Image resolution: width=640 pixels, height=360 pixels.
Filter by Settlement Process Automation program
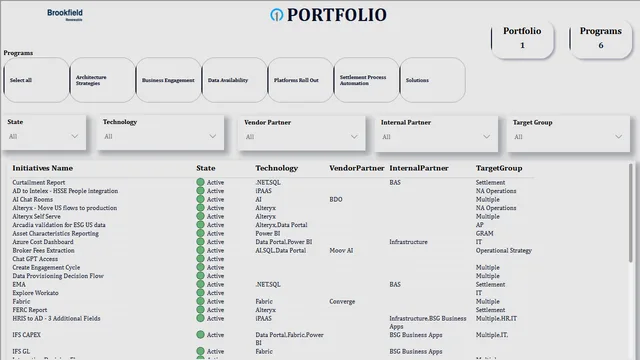coord(367,80)
